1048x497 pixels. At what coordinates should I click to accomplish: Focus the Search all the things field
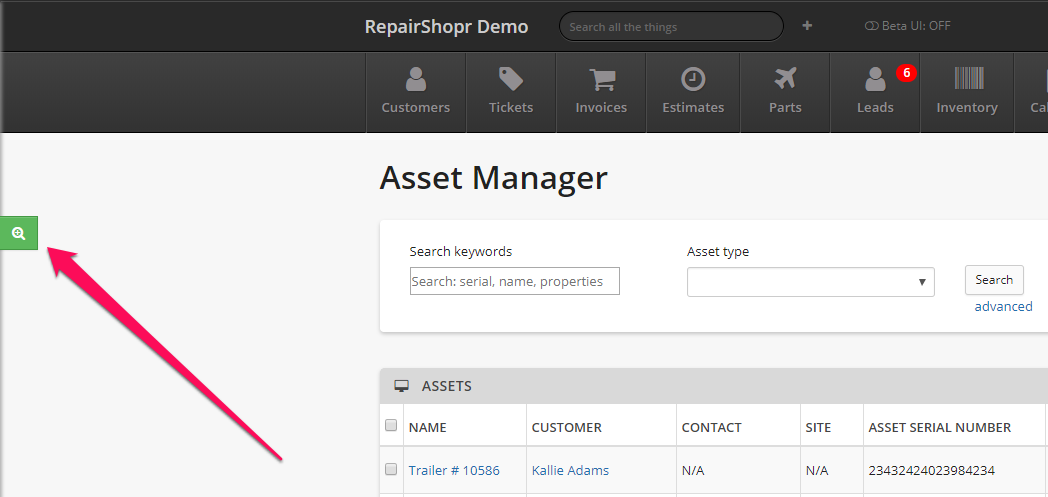[671, 27]
